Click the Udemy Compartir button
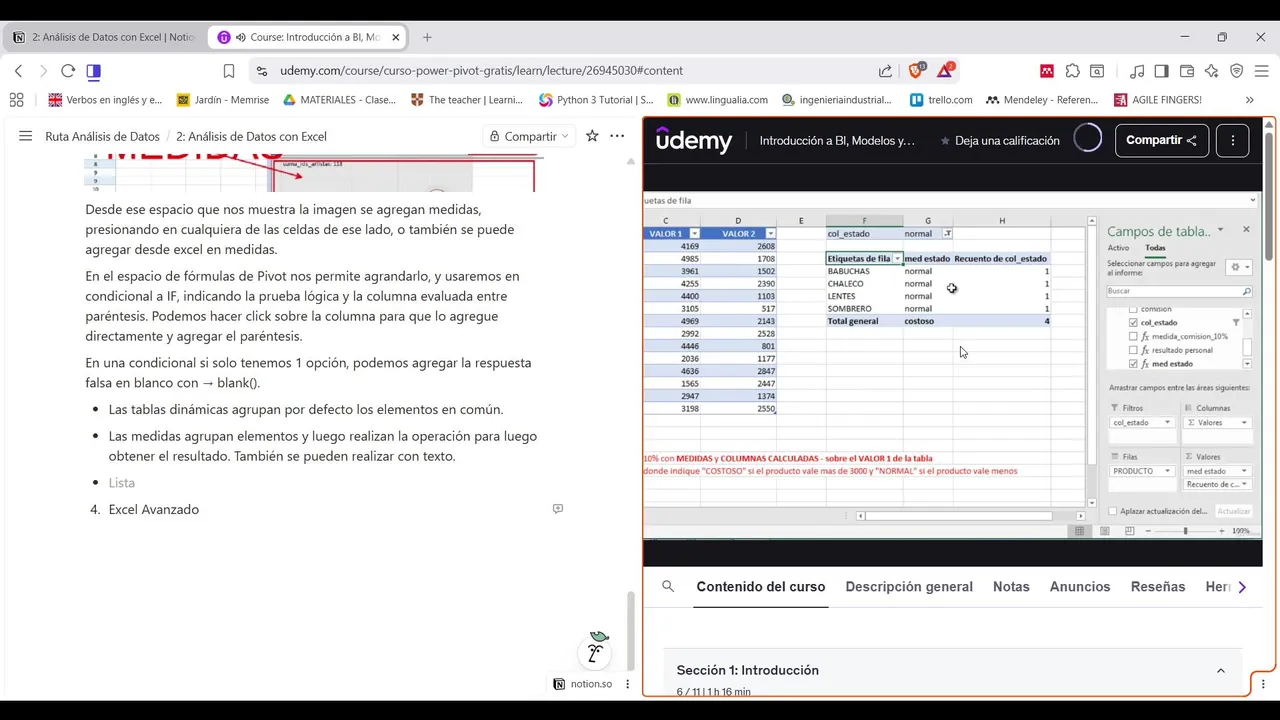Viewport: 1280px width, 720px height. (1162, 141)
